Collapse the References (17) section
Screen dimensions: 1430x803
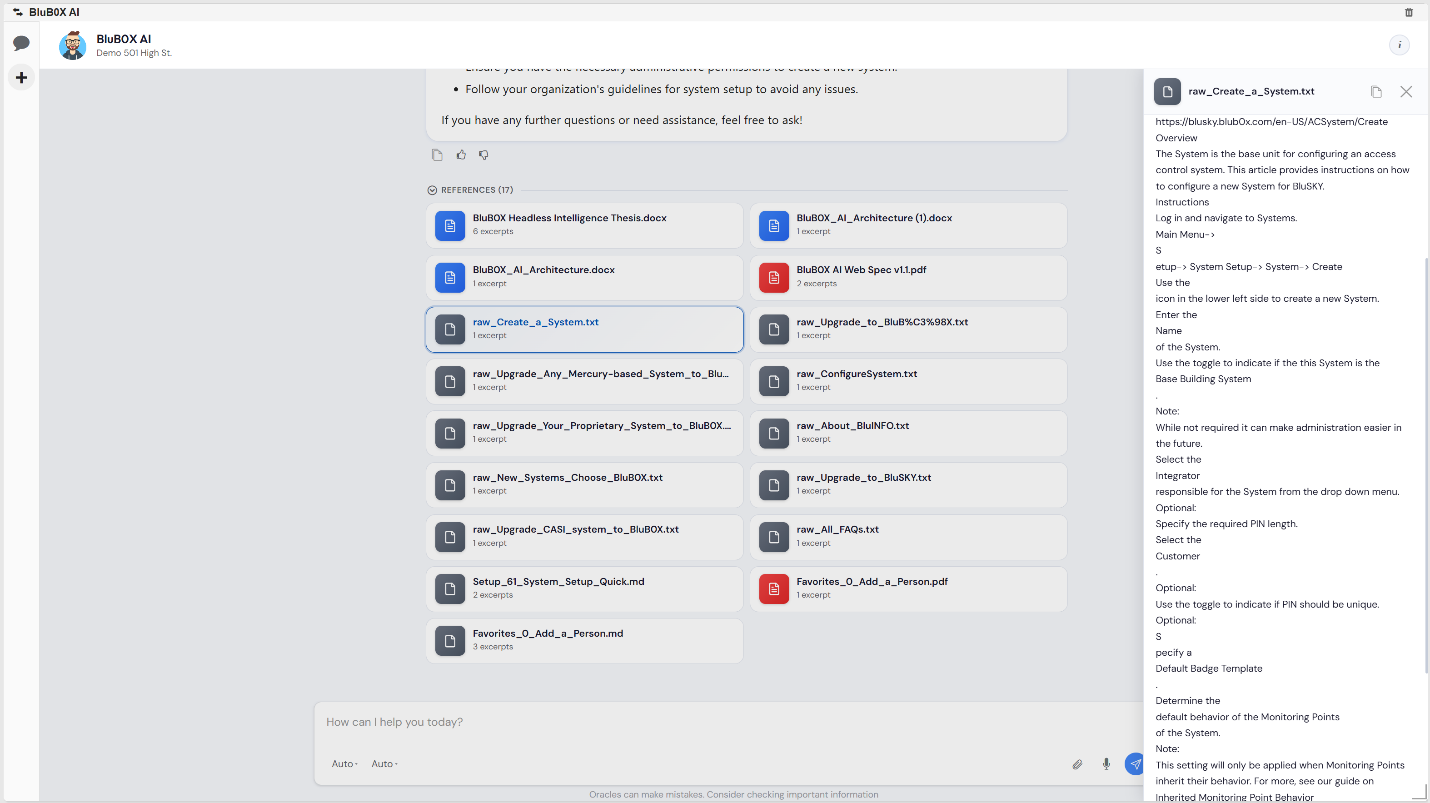coord(432,190)
